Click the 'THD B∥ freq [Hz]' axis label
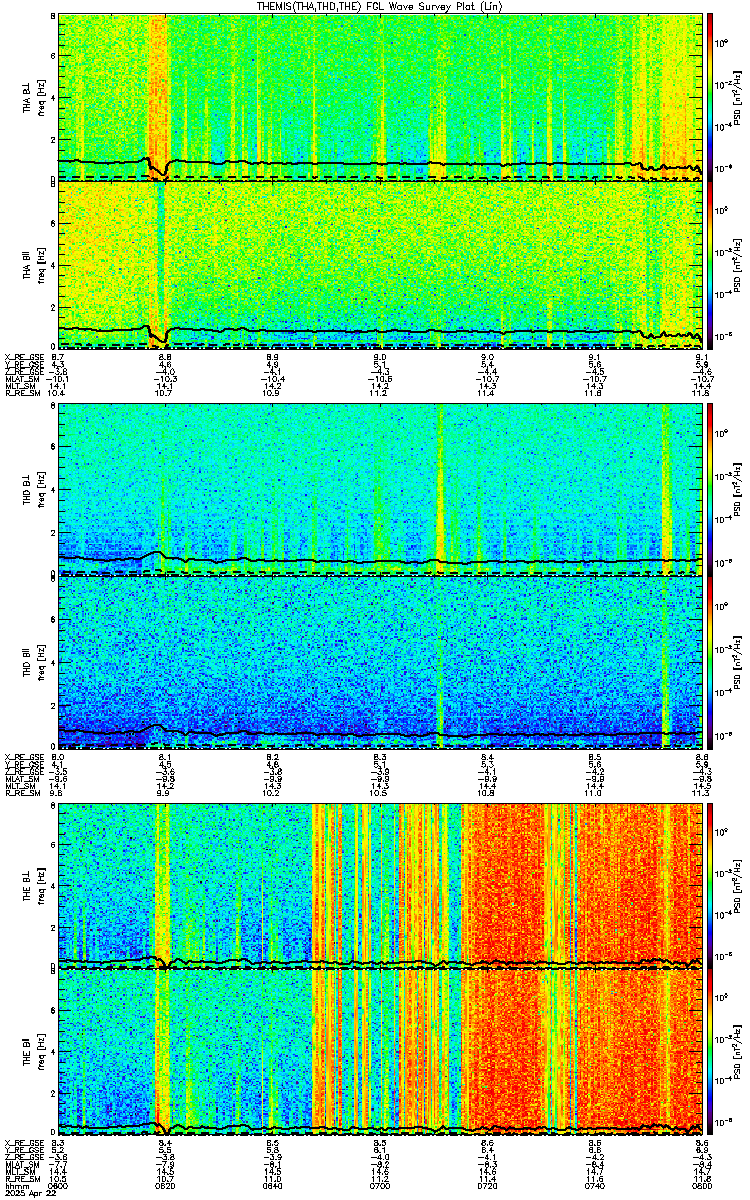The width and height of the screenshot is (750, 1200). click(33, 661)
